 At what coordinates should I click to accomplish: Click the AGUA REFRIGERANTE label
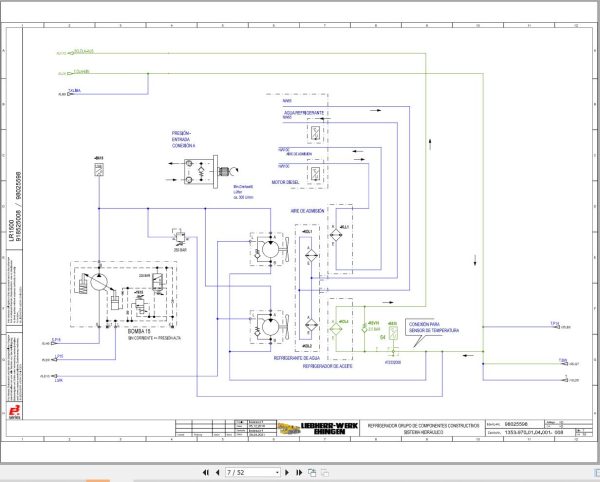[x=304, y=113]
